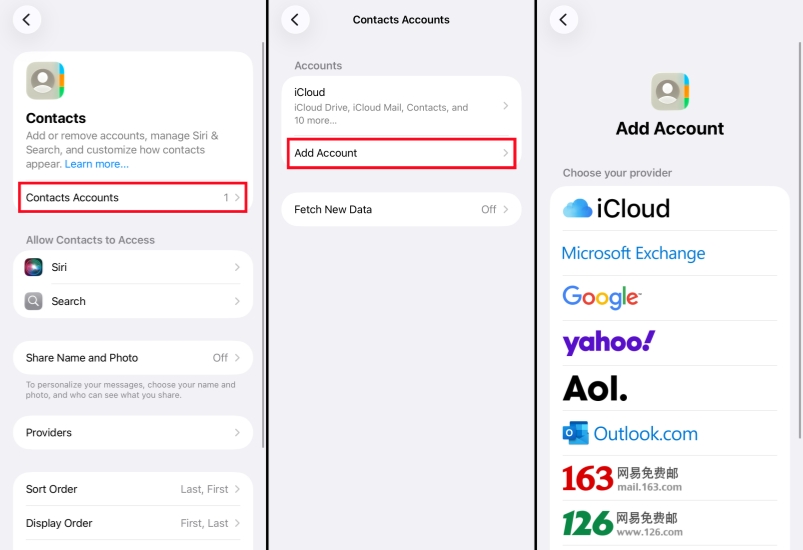Click scrollbar on Add Account screen
Screen dimensions: 803x550
pos(800,240)
